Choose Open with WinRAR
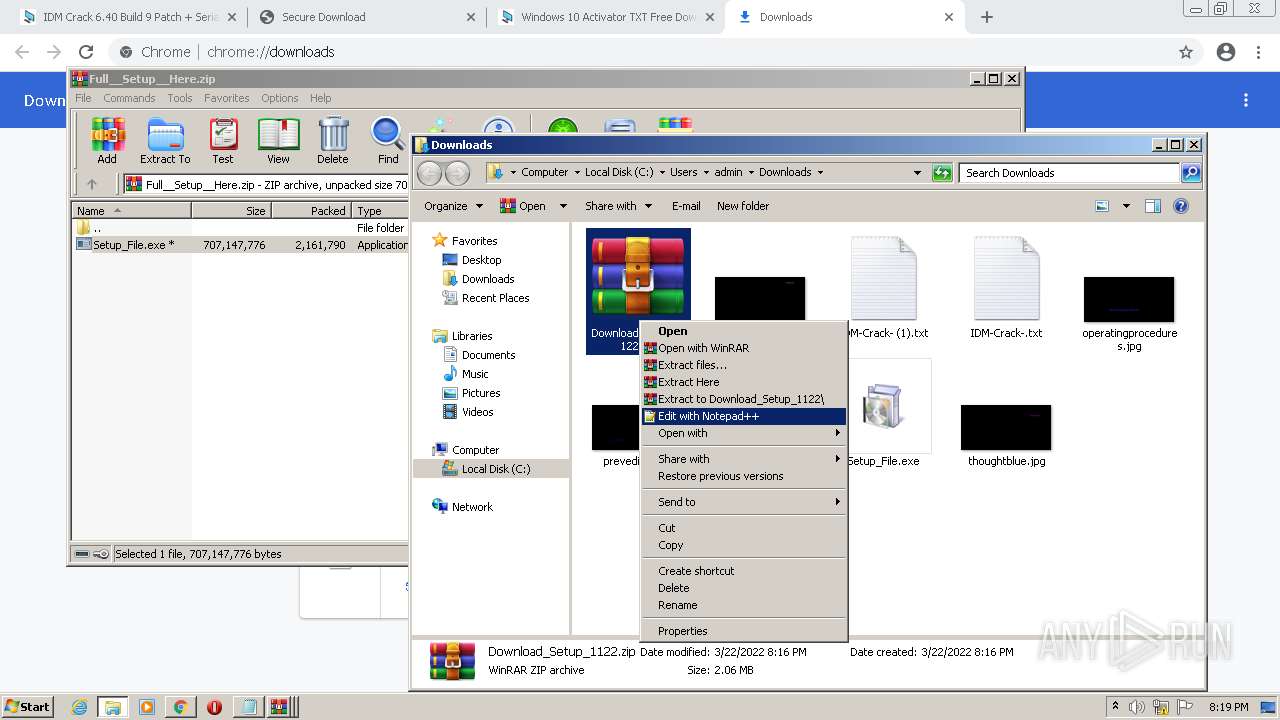1280x720 pixels. point(744,348)
